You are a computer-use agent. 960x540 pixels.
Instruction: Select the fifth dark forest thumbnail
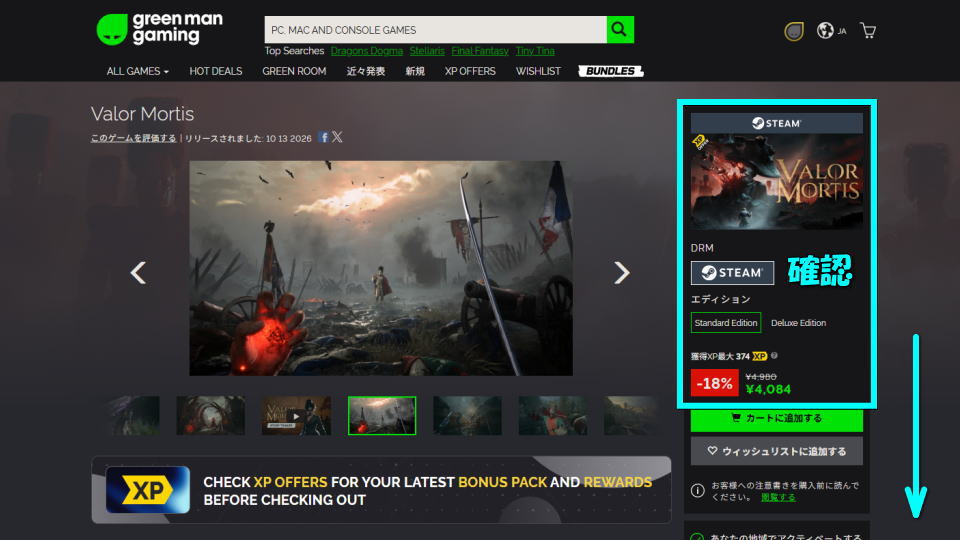467,416
